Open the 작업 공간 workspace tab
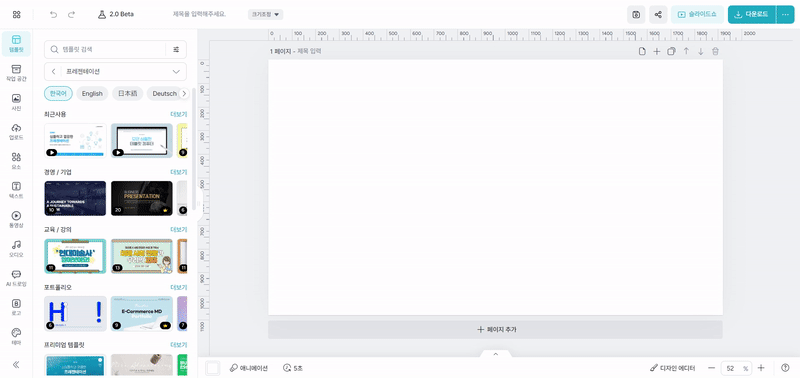800x378 pixels. tap(16, 73)
